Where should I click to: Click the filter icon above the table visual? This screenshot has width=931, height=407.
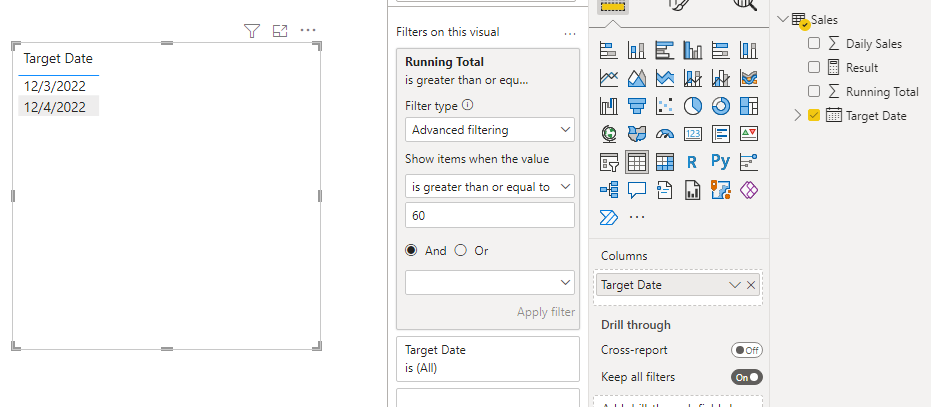coord(252,31)
